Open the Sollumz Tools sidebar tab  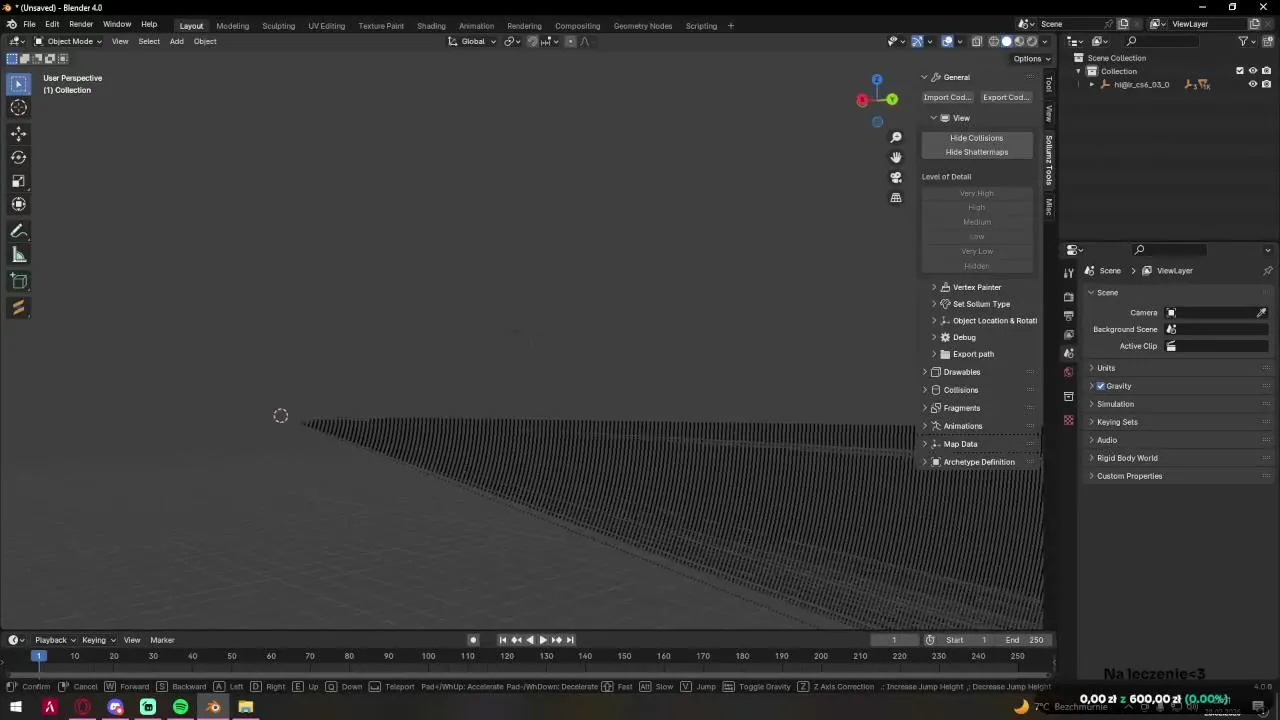1049,160
